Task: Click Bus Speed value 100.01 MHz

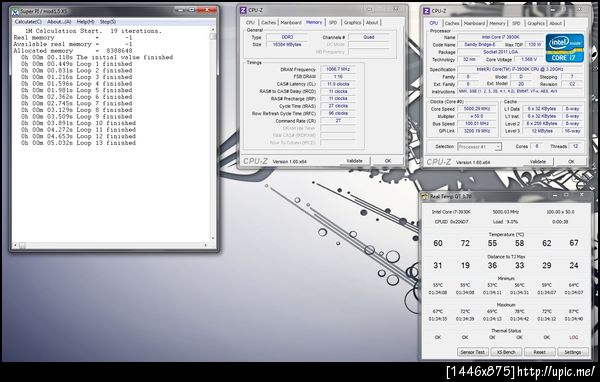Action: (477, 124)
